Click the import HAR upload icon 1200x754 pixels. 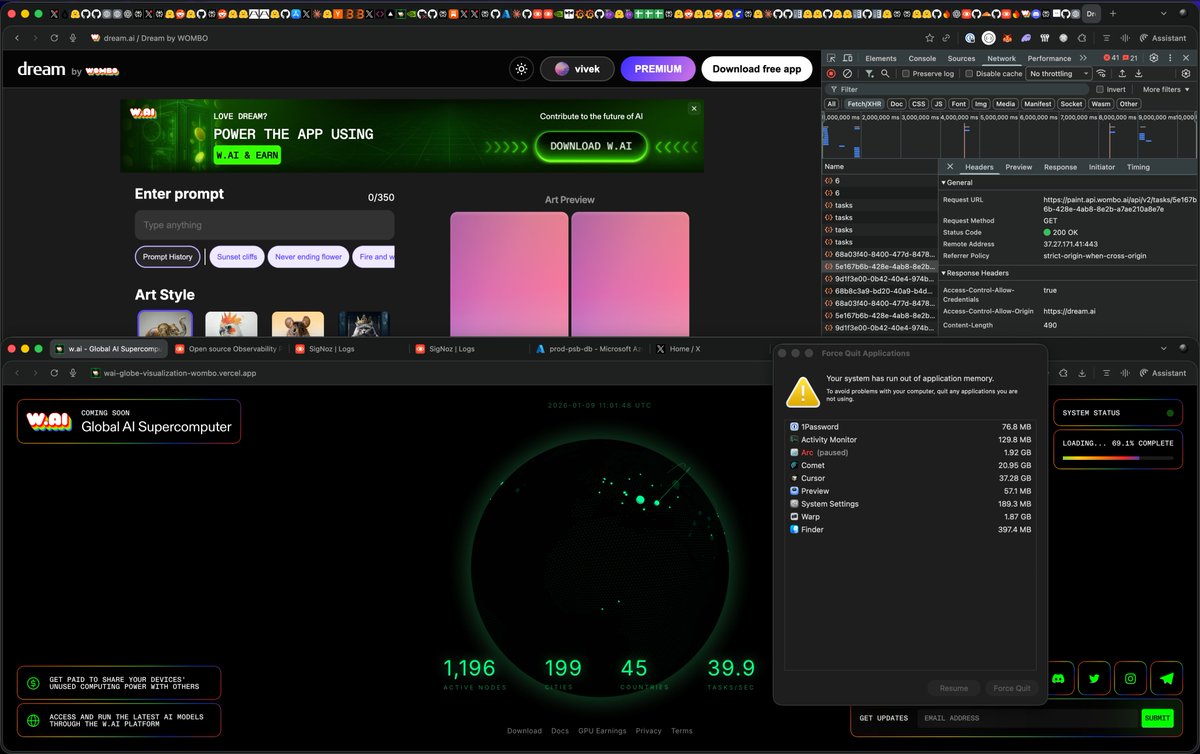pyautogui.click(x=1122, y=74)
